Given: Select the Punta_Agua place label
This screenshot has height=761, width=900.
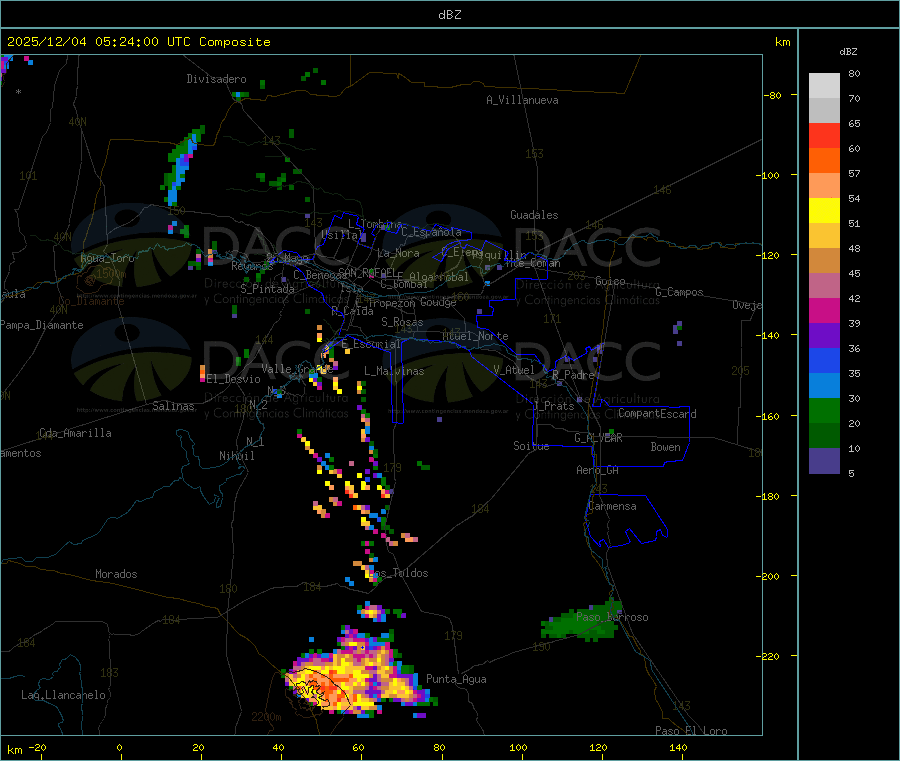Looking at the screenshot, I should 456,679.
